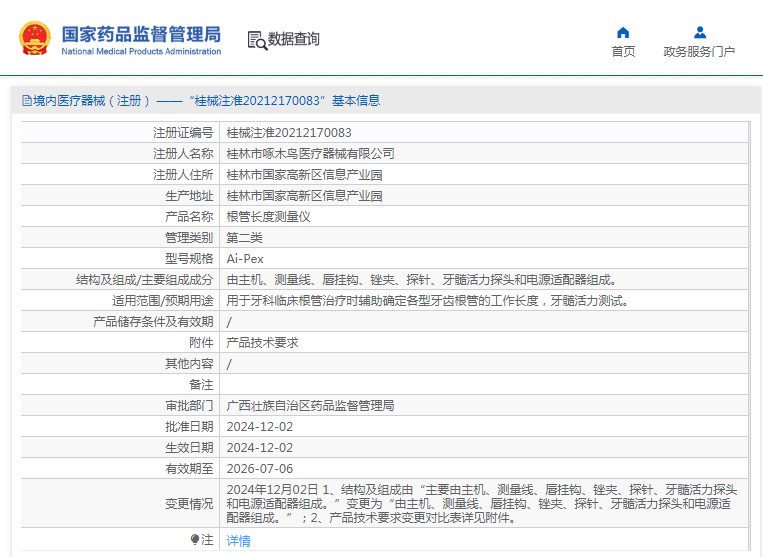Click the 产品名称 row label

tap(189, 216)
